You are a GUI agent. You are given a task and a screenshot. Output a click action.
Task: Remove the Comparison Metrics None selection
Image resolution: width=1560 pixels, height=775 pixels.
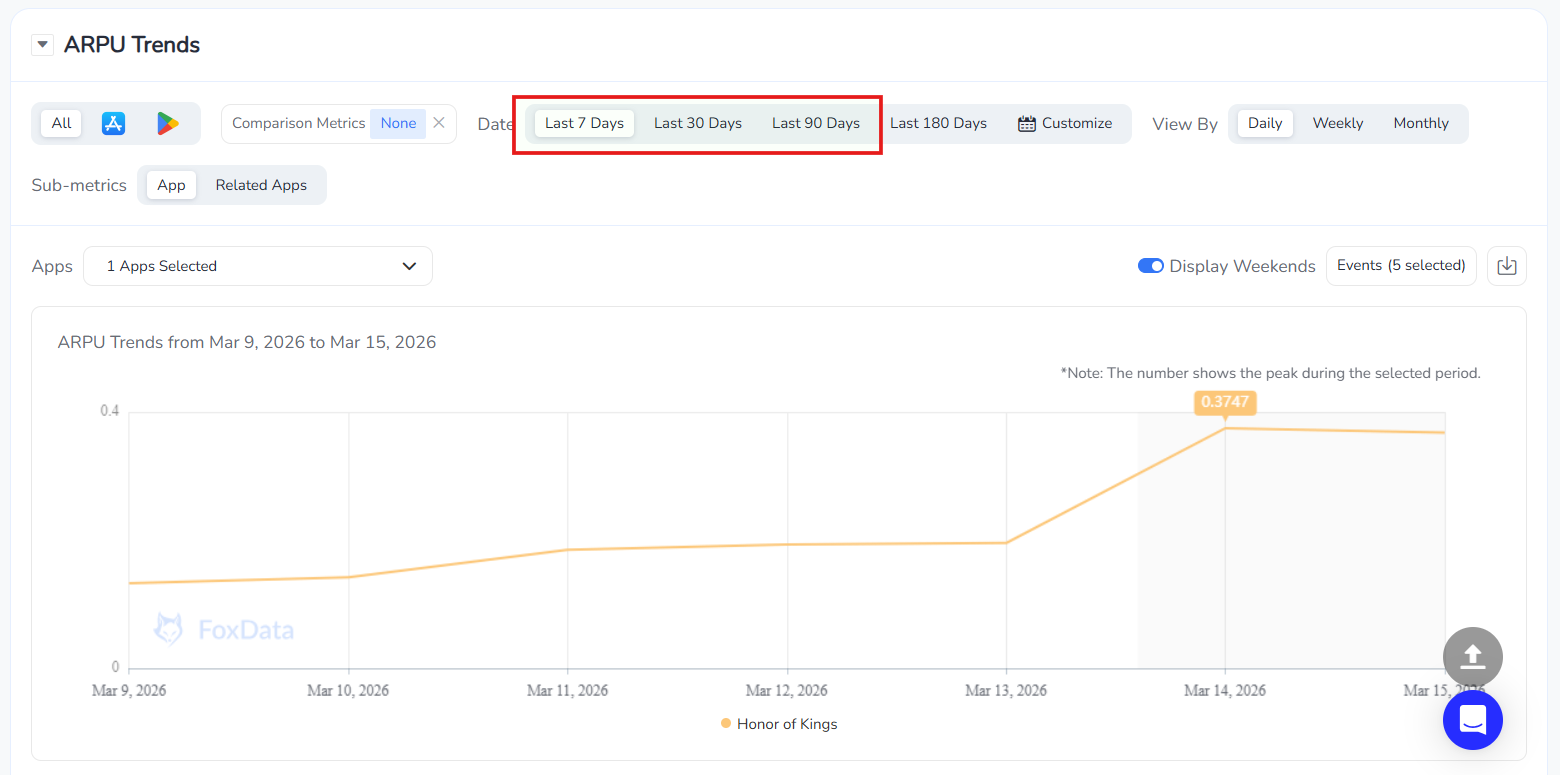pos(439,123)
